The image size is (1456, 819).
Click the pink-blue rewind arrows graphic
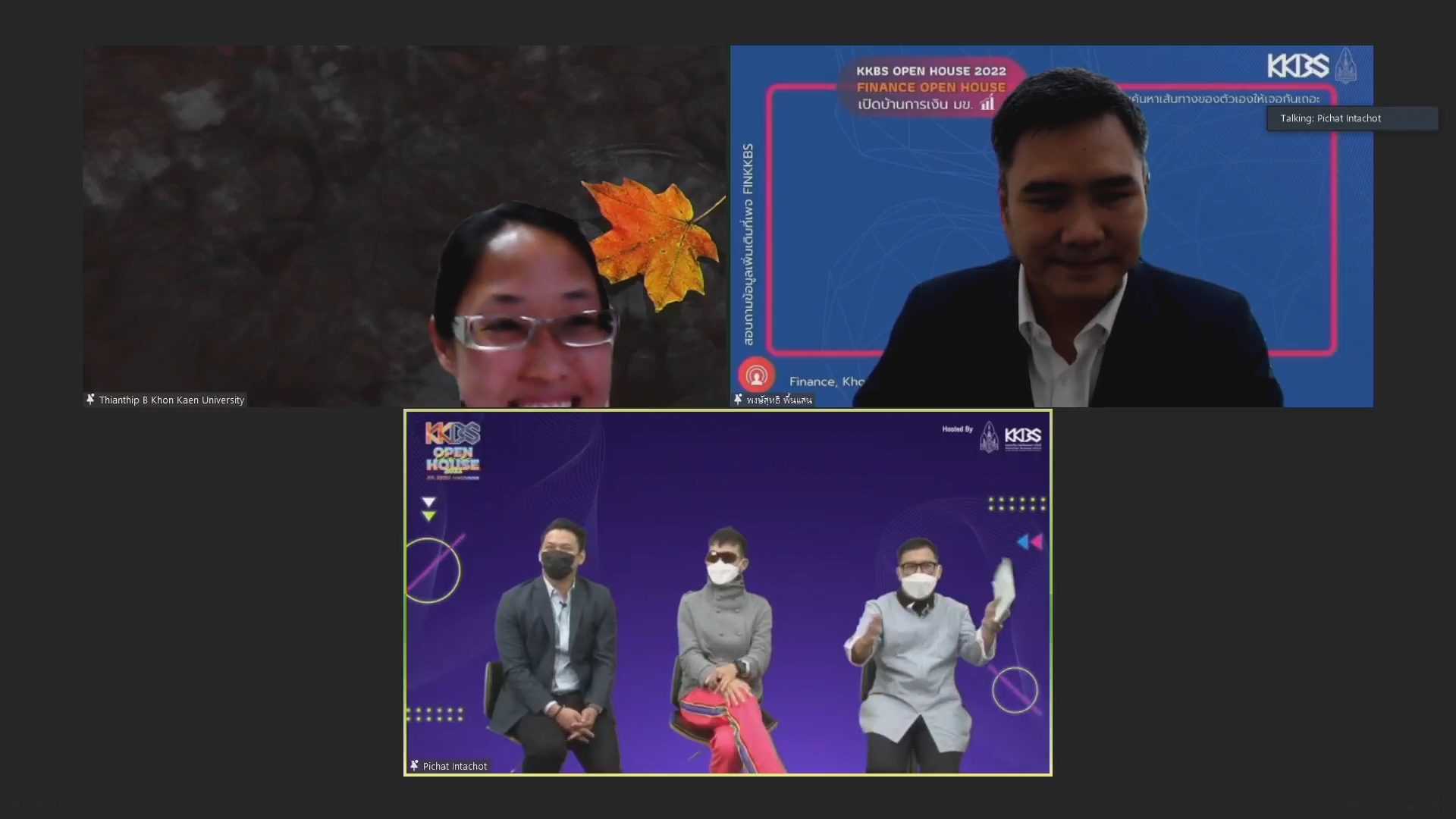click(x=1030, y=541)
